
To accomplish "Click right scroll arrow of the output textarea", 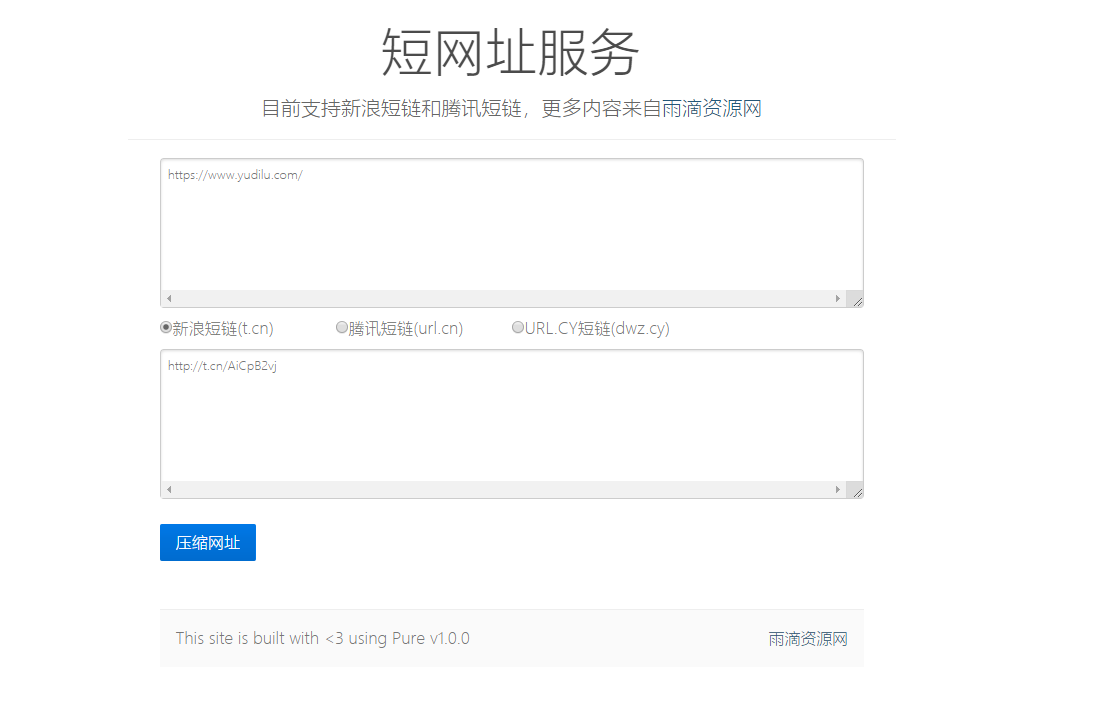I will pos(838,489).
